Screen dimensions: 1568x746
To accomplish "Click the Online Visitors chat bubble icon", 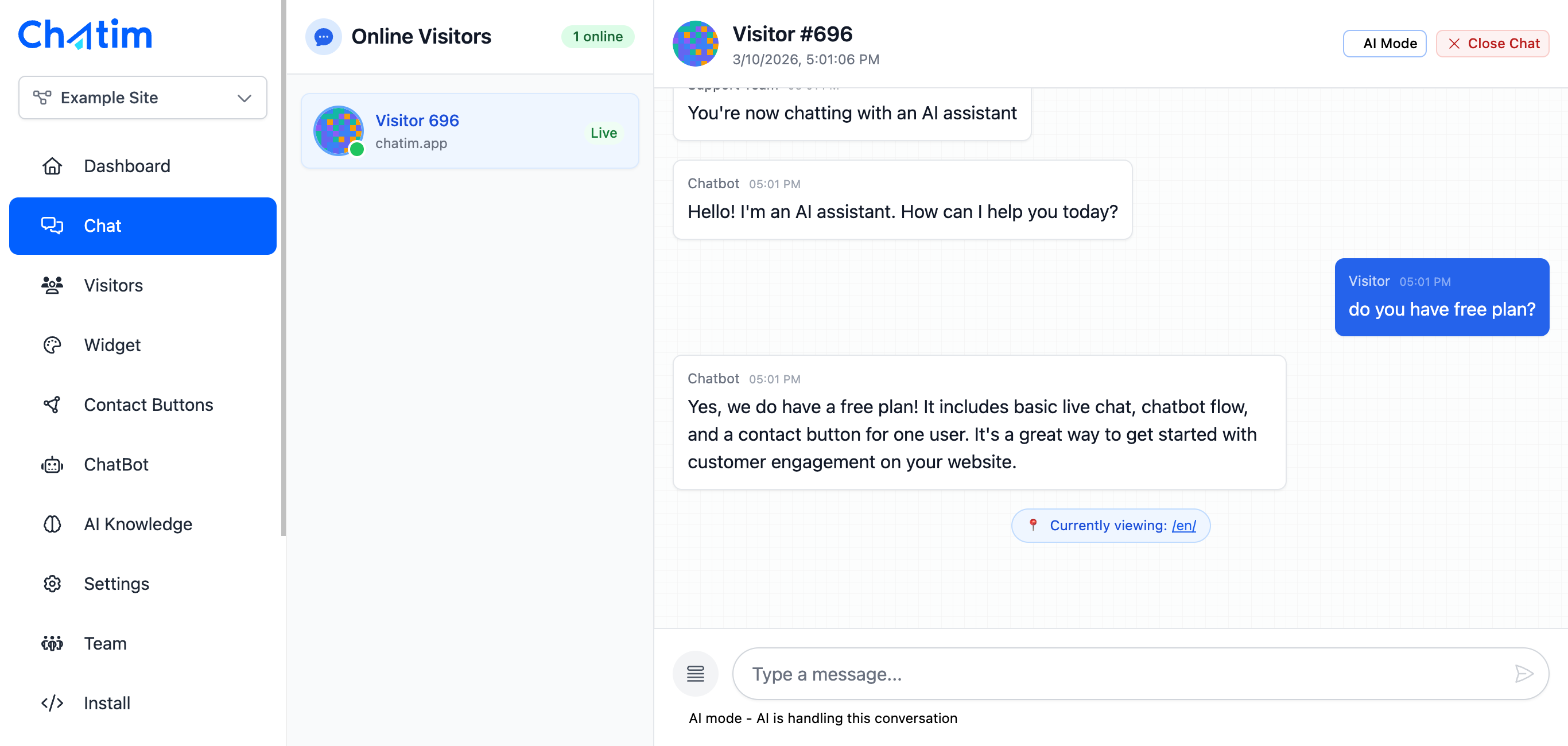I will click(x=323, y=37).
